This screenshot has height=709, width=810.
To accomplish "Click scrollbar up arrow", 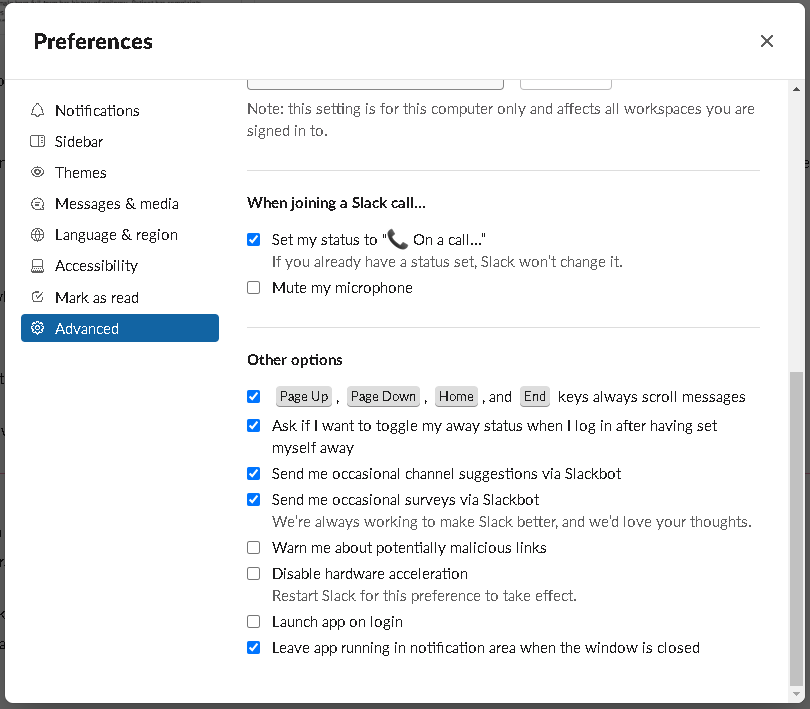I will tap(796, 89).
